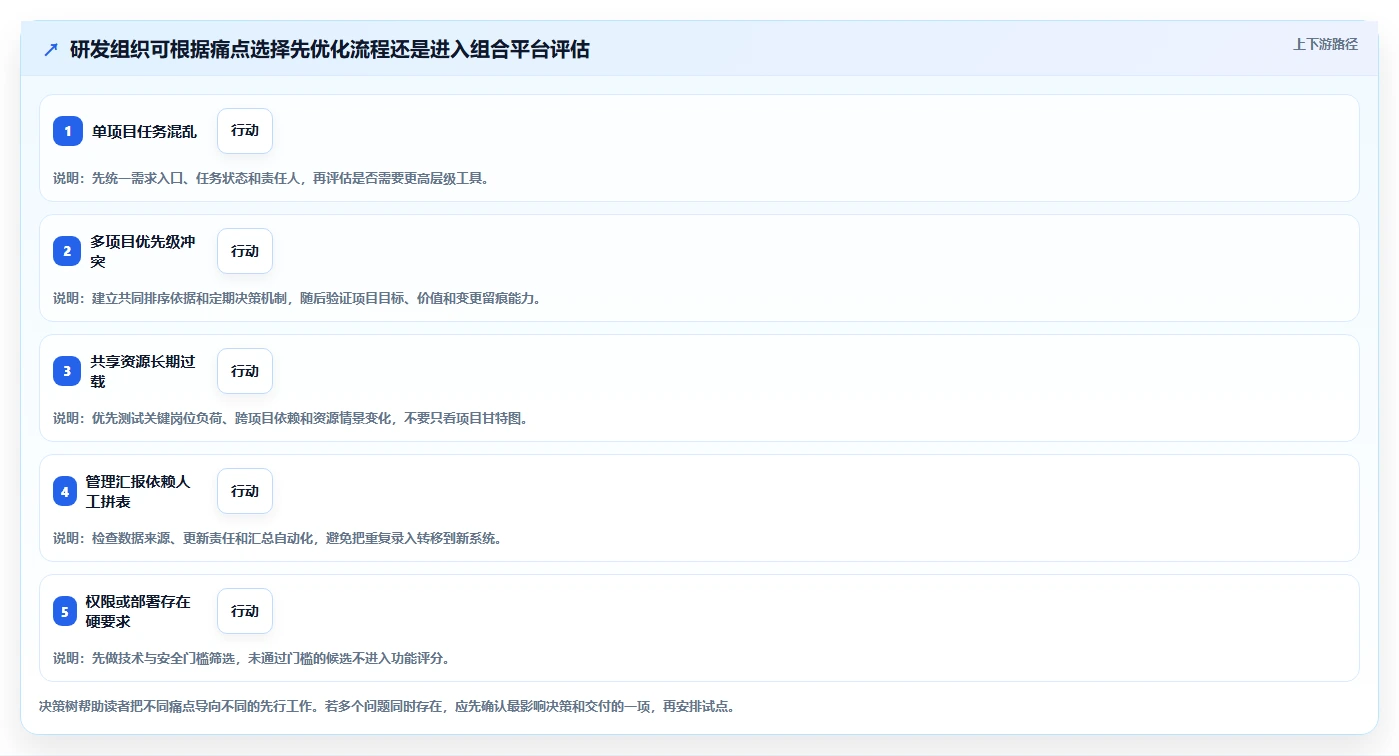Click the 行动 button for 多项目优先级冲突
This screenshot has height=756, width=1399.
tap(245, 251)
